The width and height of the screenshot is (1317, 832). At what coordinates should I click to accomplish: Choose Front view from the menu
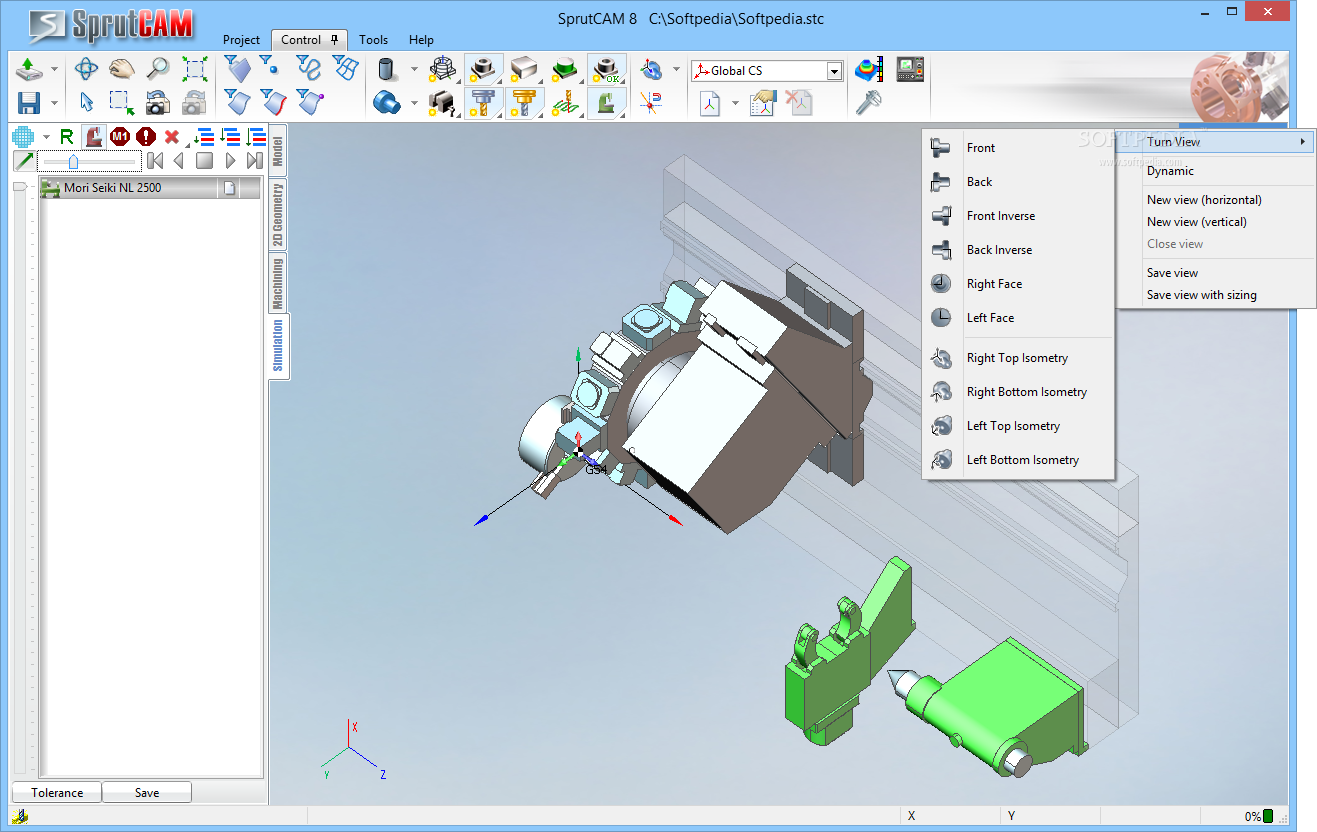click(x=1017, y=148)
